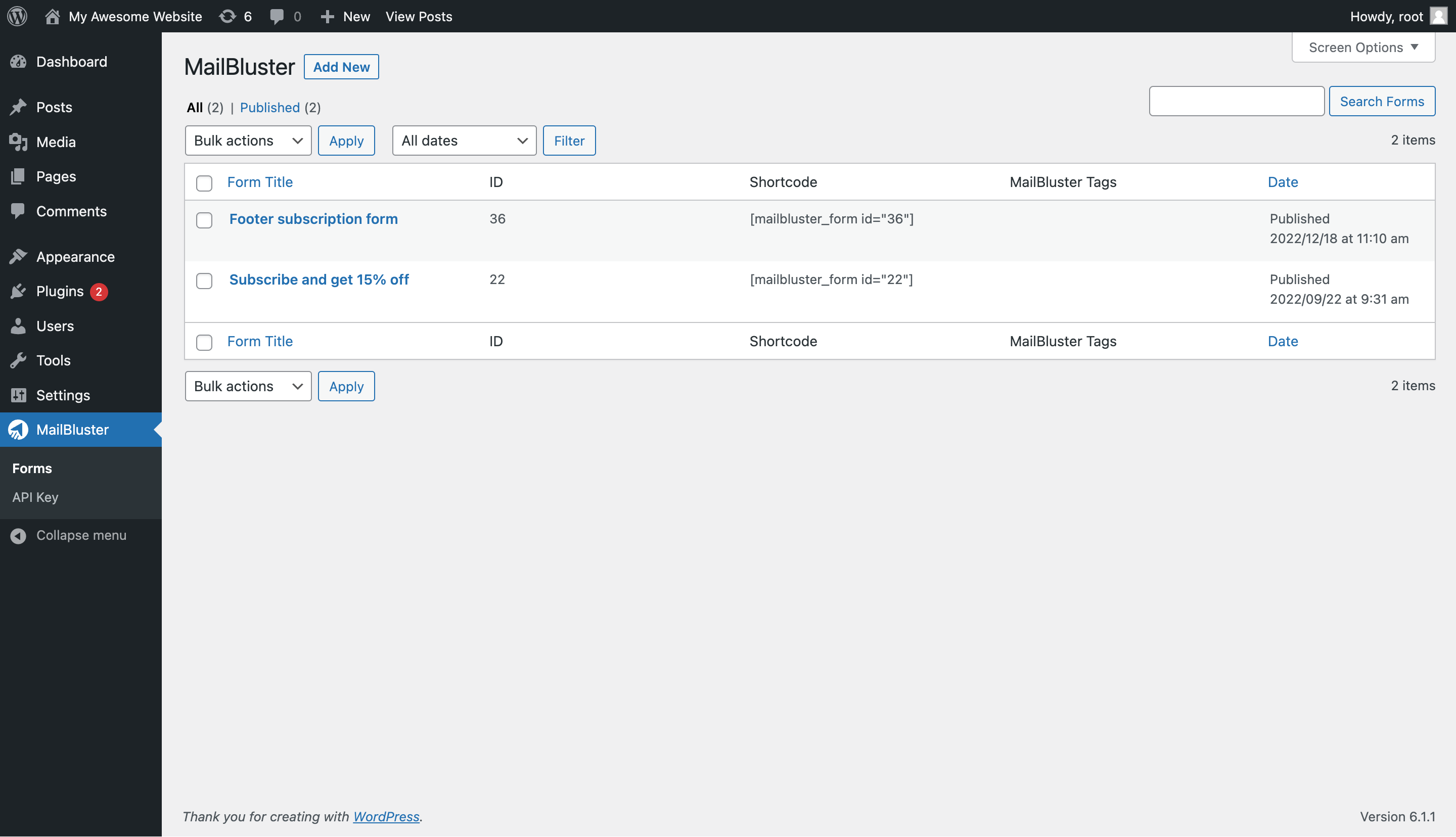1456x837 pixels.
Task: Click the Add New button
Action: [341, 67]
